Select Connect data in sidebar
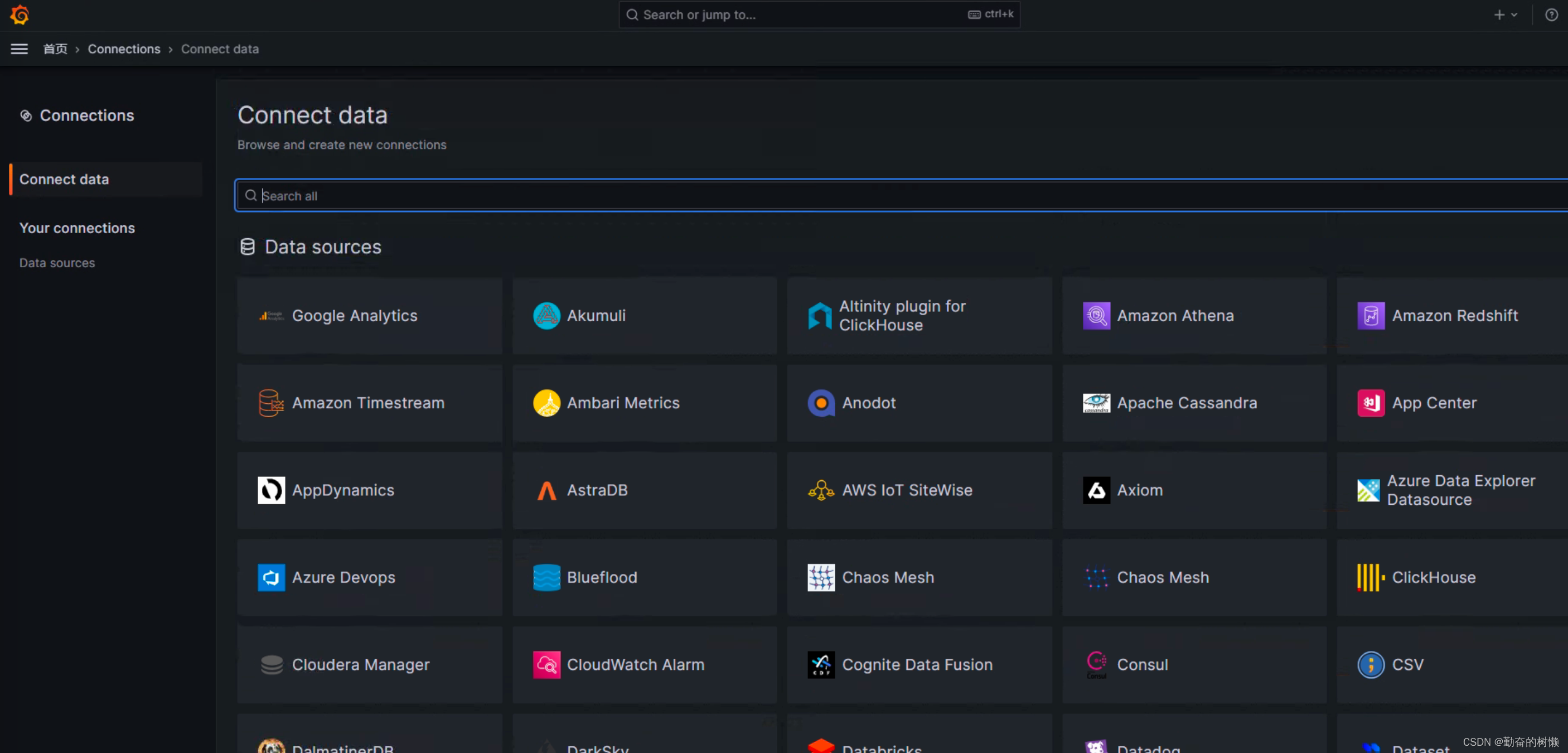 click(105, 179)
